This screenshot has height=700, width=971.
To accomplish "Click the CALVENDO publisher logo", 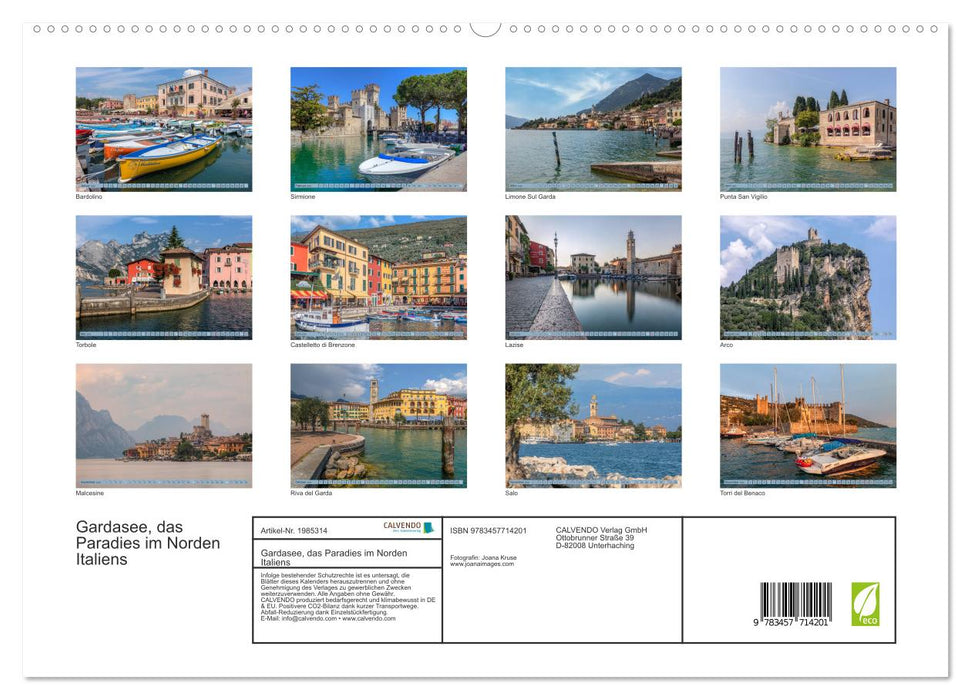I will coord(400,524).
